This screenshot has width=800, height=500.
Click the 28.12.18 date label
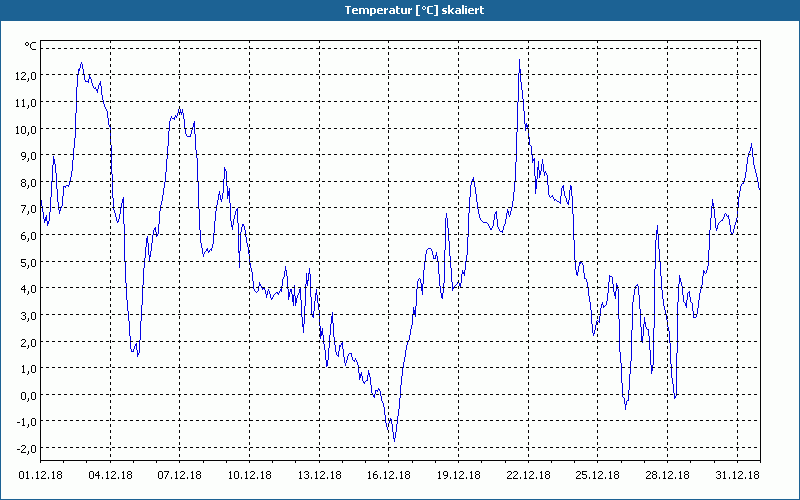pyautogui.click(x=668, y=475)
